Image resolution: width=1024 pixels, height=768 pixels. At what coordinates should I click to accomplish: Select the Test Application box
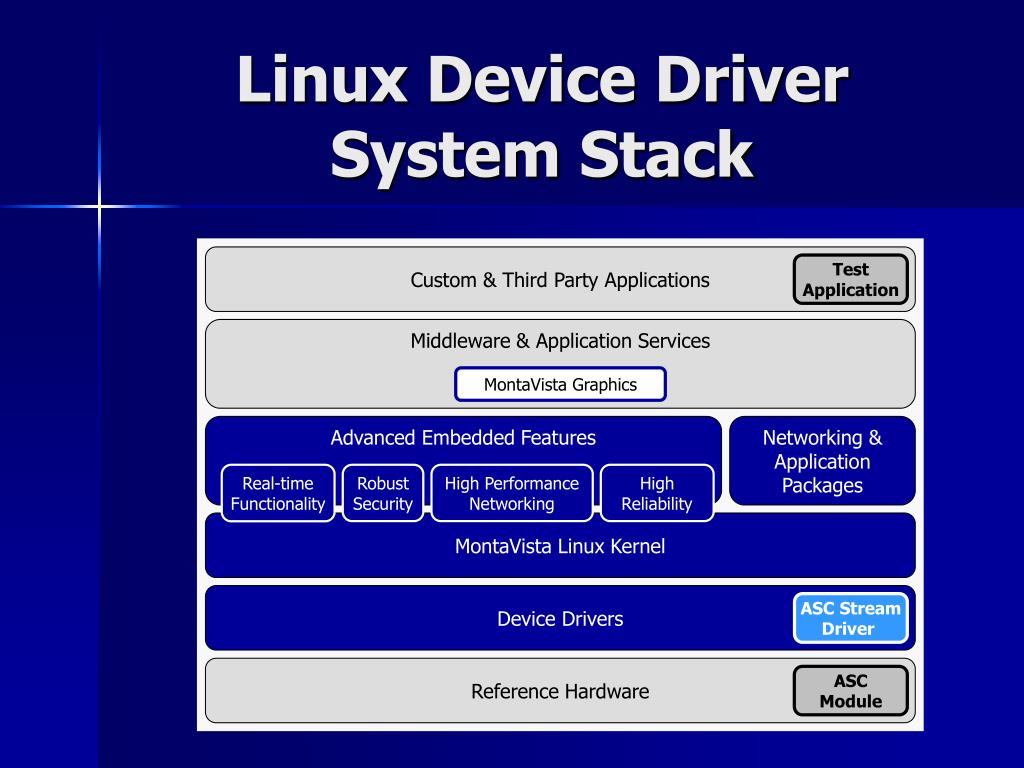coord(850,280)
